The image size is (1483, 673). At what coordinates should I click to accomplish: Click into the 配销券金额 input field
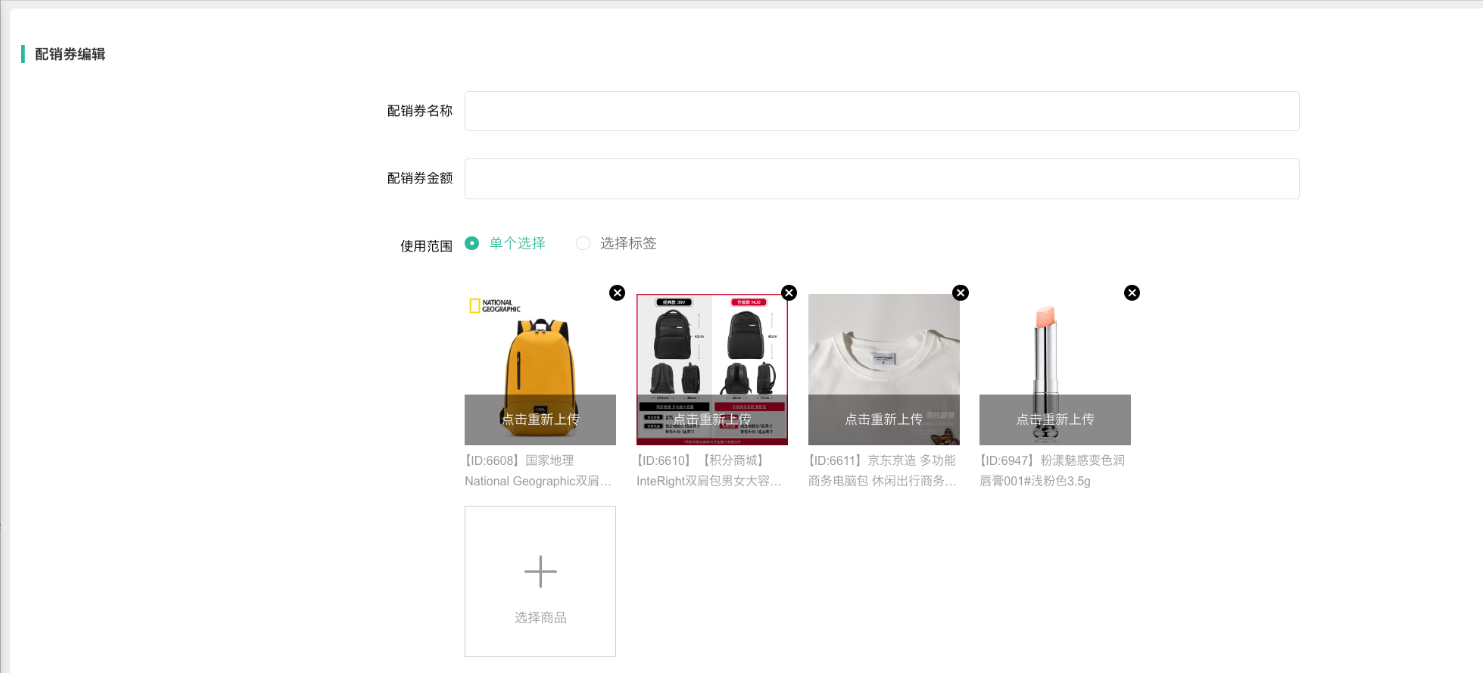pos(881,178)
